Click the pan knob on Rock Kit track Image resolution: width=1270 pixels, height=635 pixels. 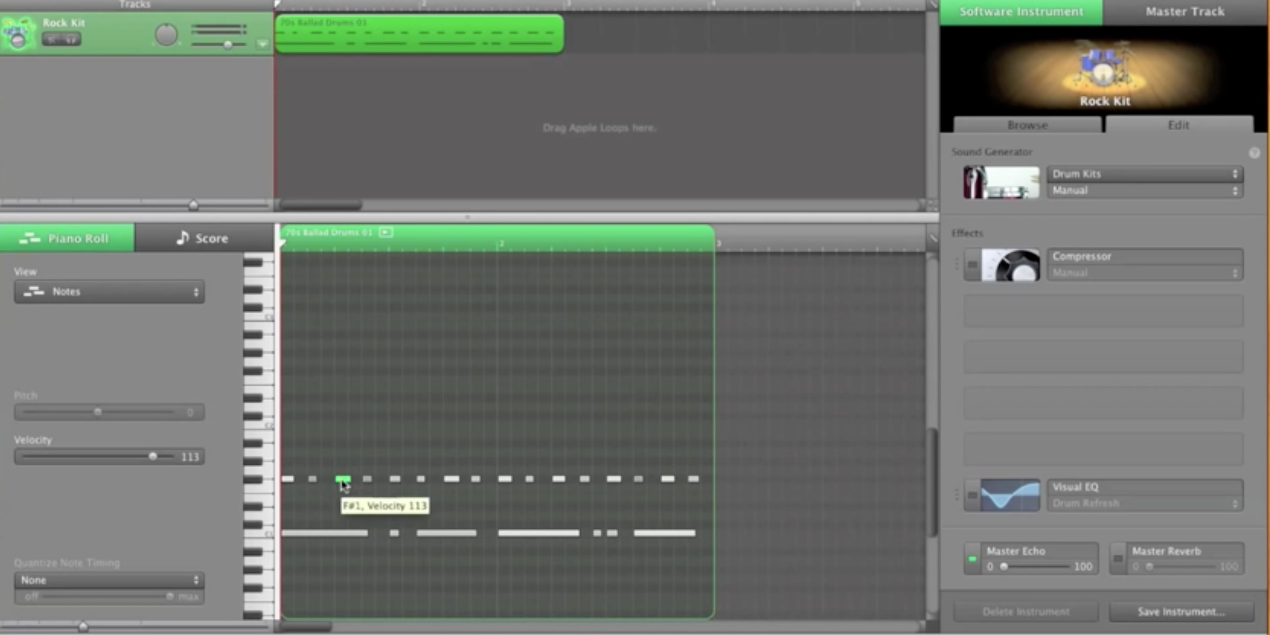pyautogui.click(x=166, y=35)
